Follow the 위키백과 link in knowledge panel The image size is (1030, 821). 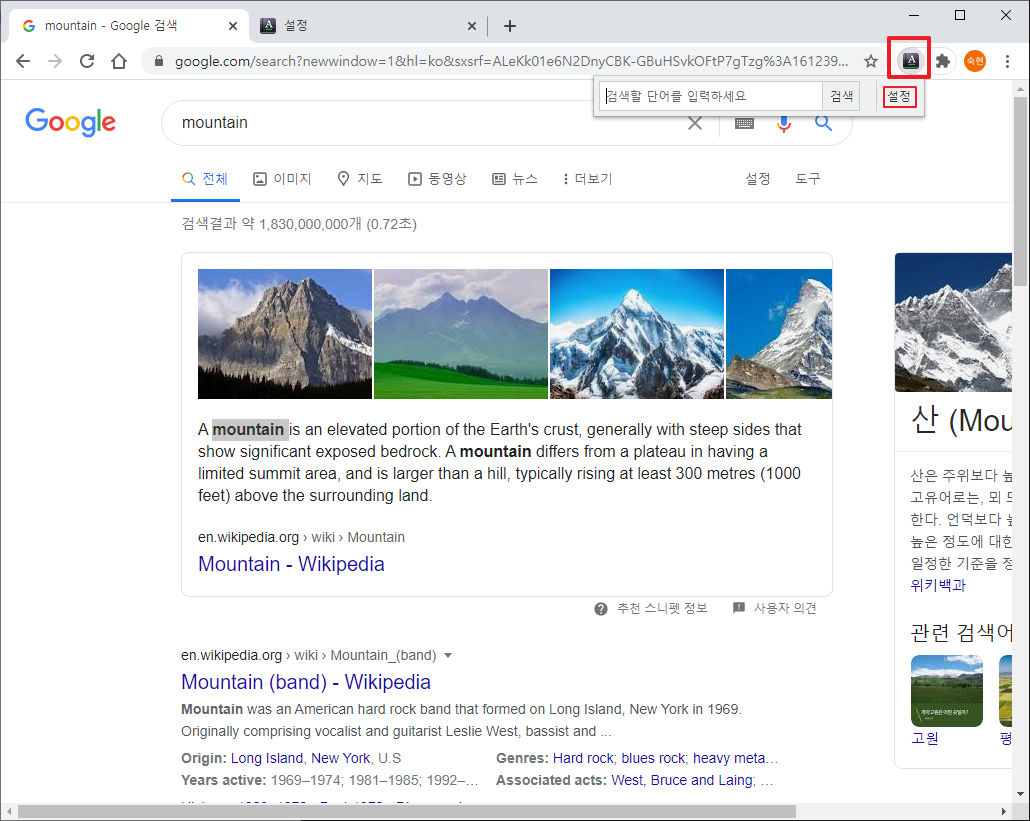937,585
